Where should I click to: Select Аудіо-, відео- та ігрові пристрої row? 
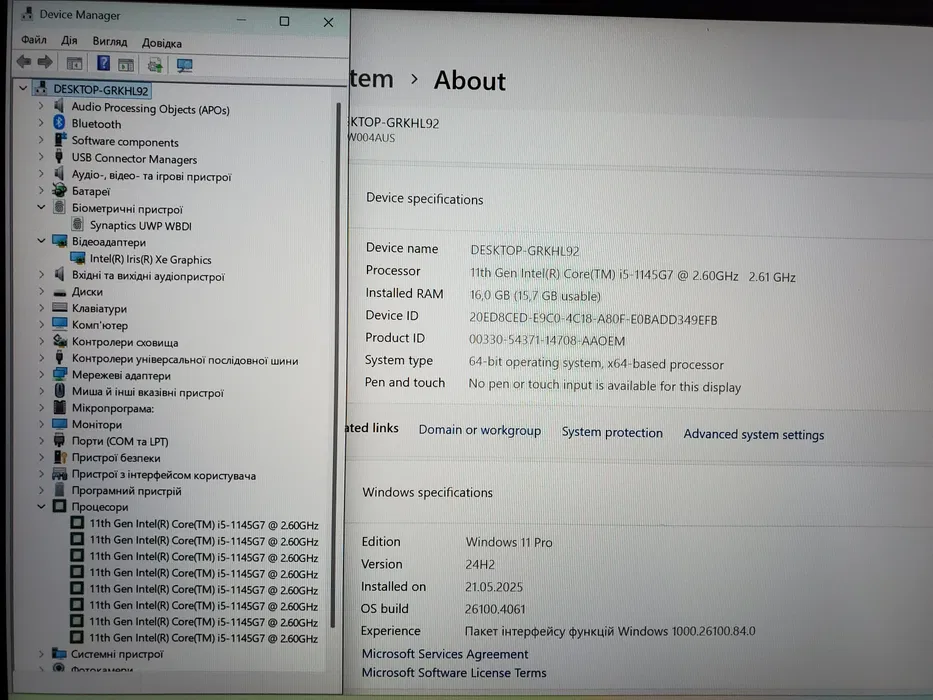tap(151, 175)
